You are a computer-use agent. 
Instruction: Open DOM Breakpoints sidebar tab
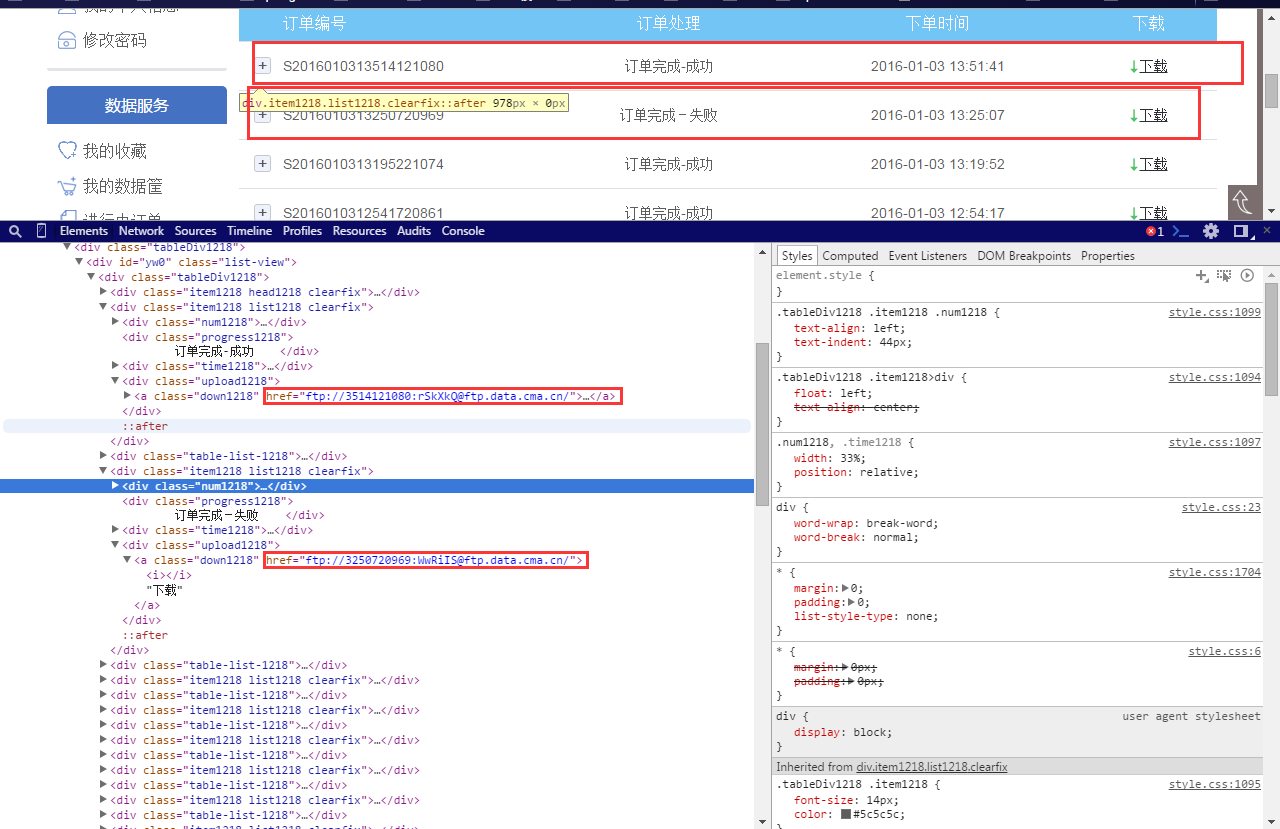(1024, 256)
